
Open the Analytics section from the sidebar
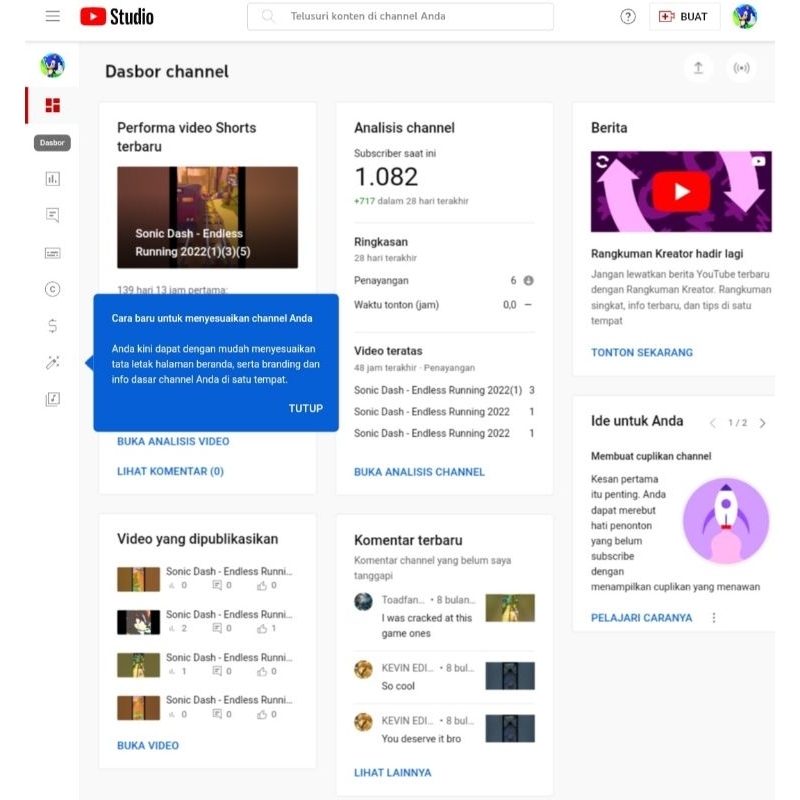pos(52,178)
